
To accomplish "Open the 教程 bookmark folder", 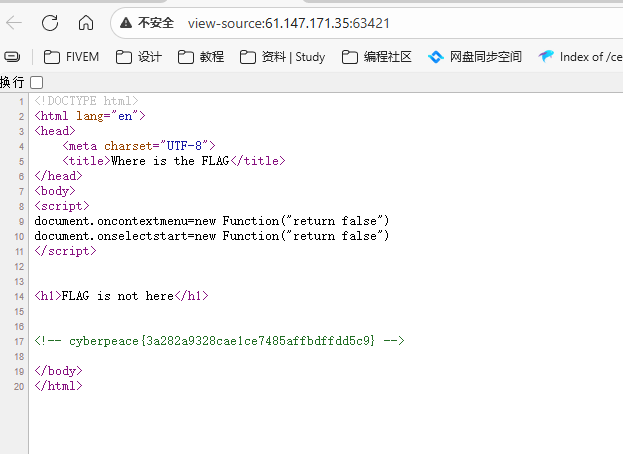I will click(x=201, y=57).
